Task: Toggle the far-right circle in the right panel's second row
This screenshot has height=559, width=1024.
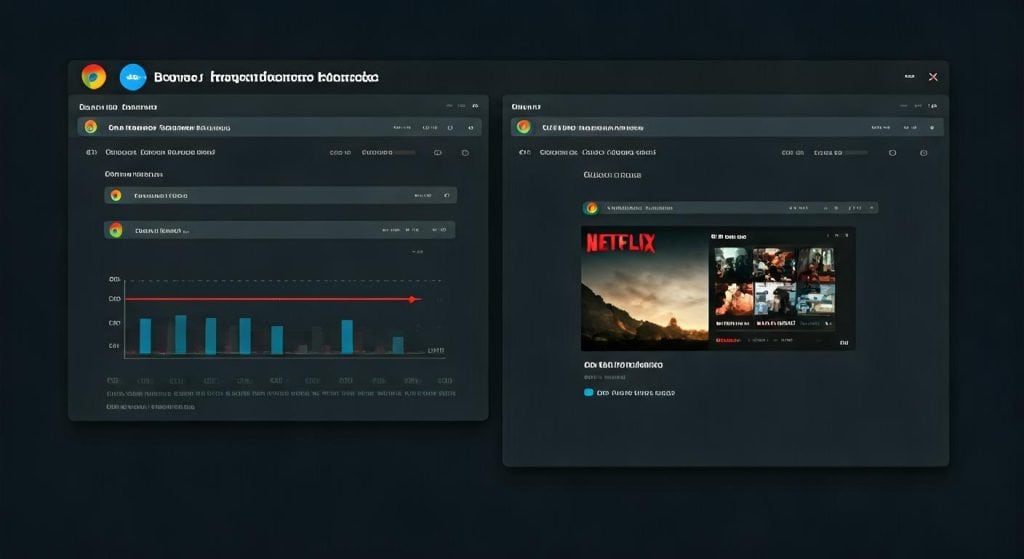Action: click(x=922, y=153)
